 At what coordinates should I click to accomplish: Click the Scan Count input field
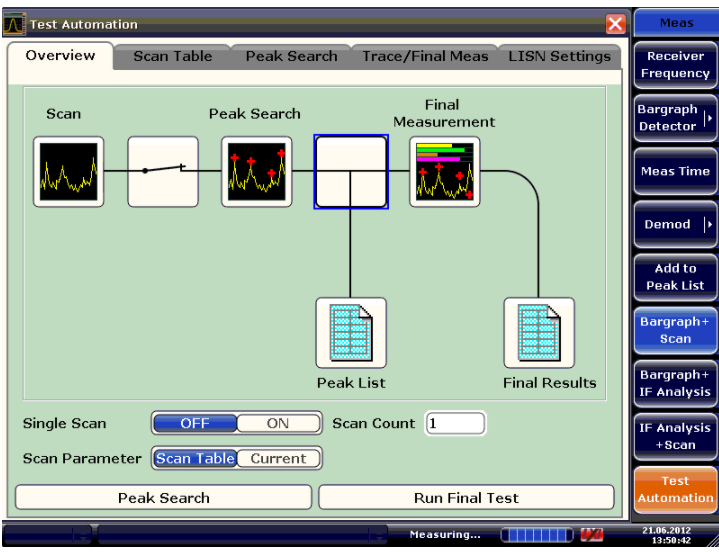[x=455, y=423]
